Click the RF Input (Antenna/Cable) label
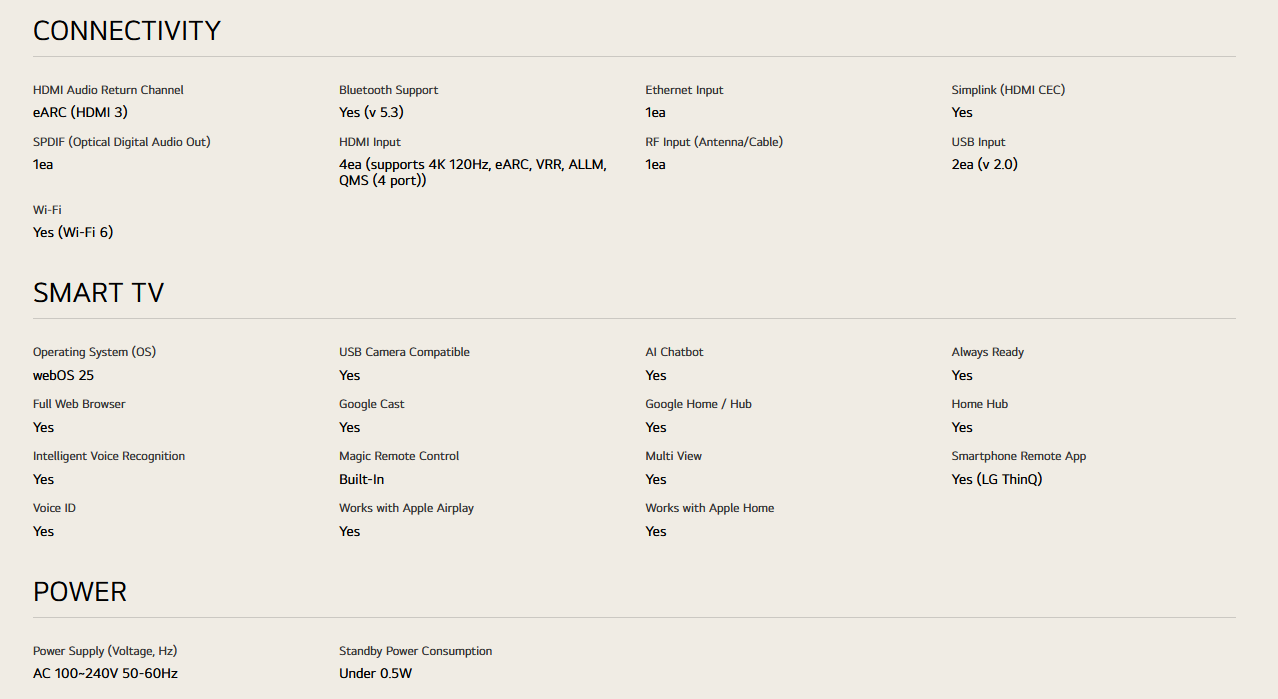The height and width of the screenshot is (699, 1278). [x=714, y=142]
